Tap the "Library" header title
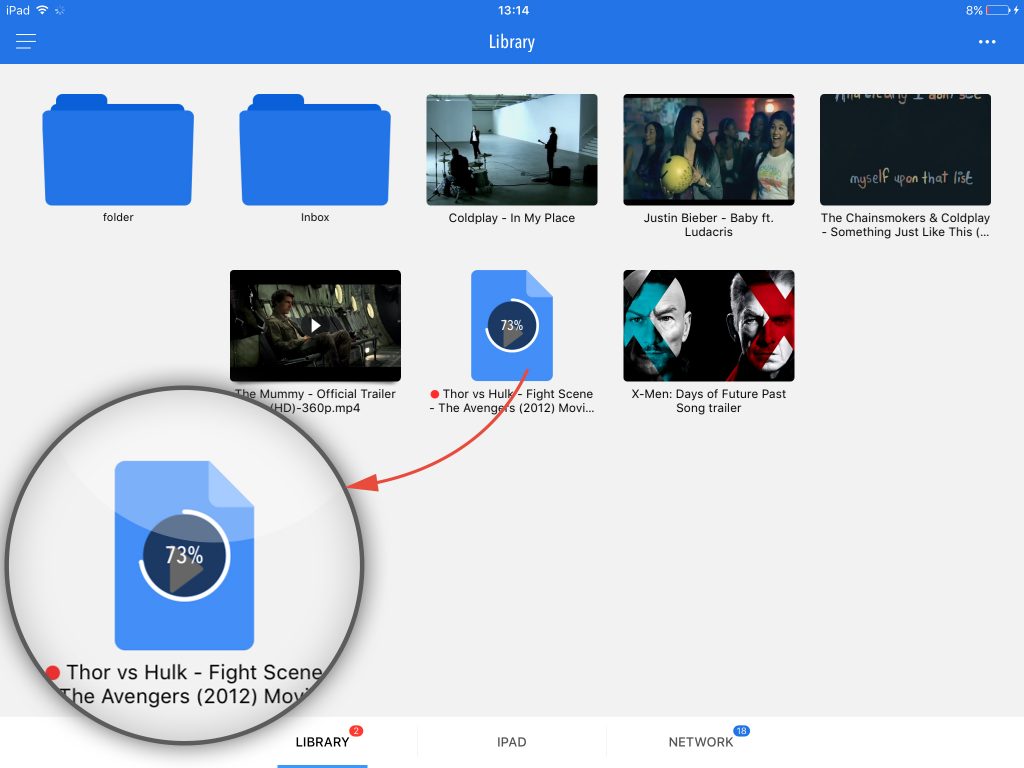 click(511, 42)
